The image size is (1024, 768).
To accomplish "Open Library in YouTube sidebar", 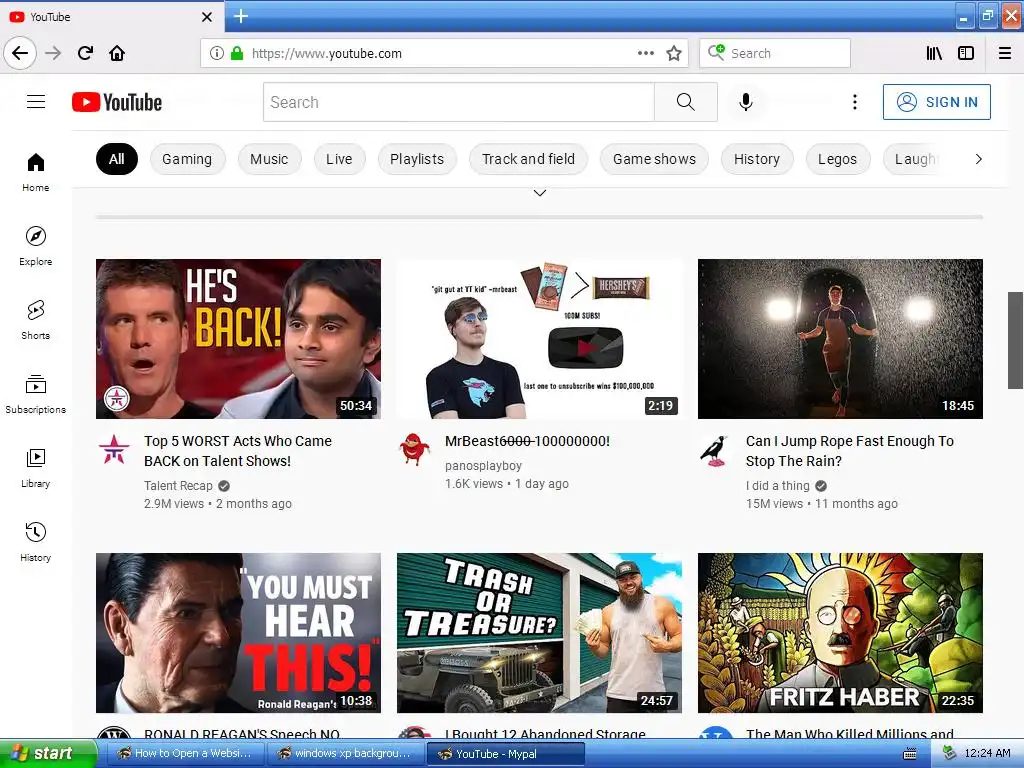I will tap(36, 468).
